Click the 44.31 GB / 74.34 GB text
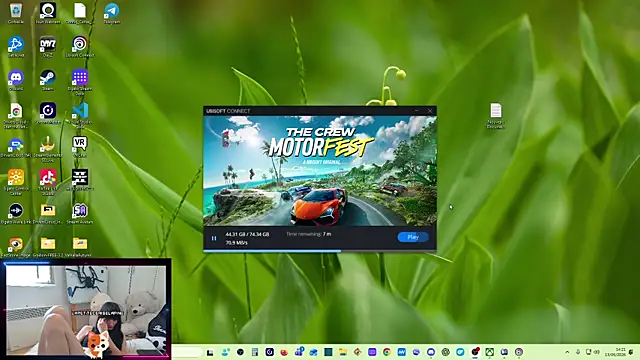 pyautogui.click(x=247, y=234)
